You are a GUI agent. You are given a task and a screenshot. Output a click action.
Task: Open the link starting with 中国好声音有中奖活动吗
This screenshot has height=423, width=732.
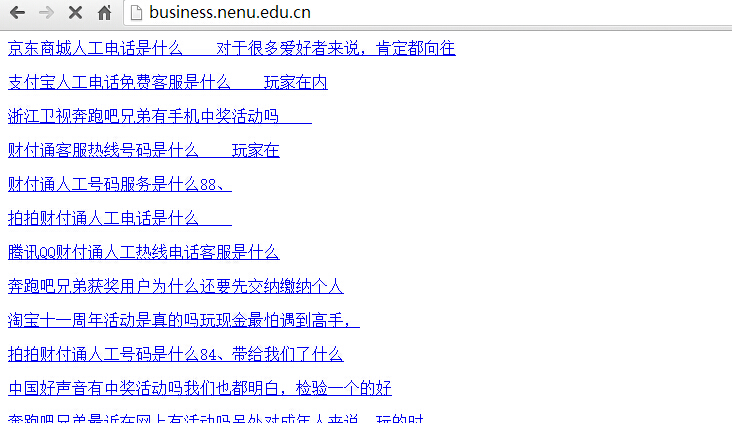pyautogui.click(x=200, y=388)
